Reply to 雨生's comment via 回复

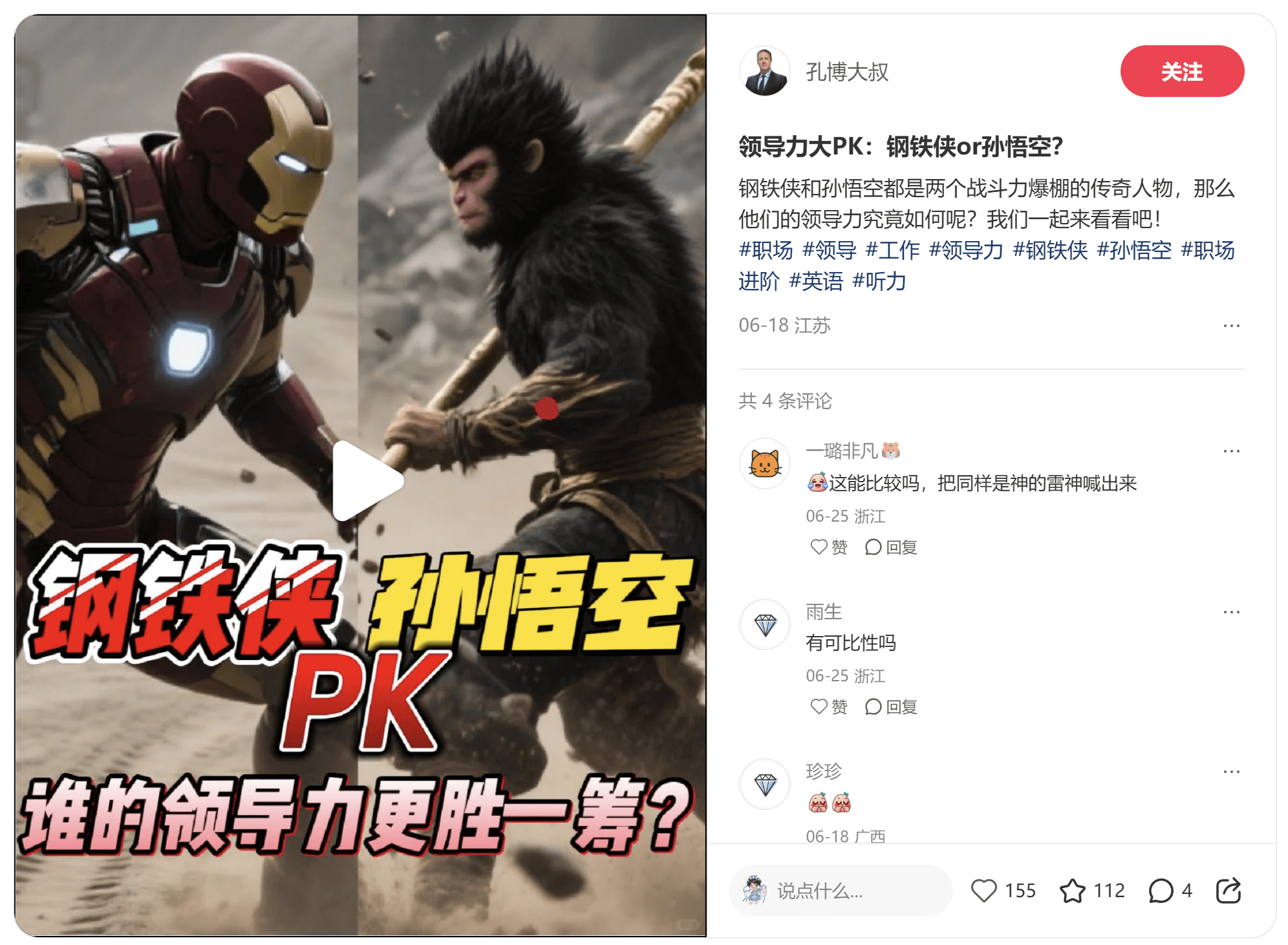click(891, 706)
